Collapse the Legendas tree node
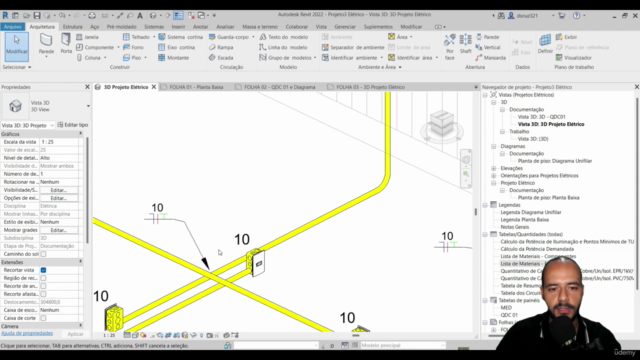The image size is (640, 360). (485, 205)
